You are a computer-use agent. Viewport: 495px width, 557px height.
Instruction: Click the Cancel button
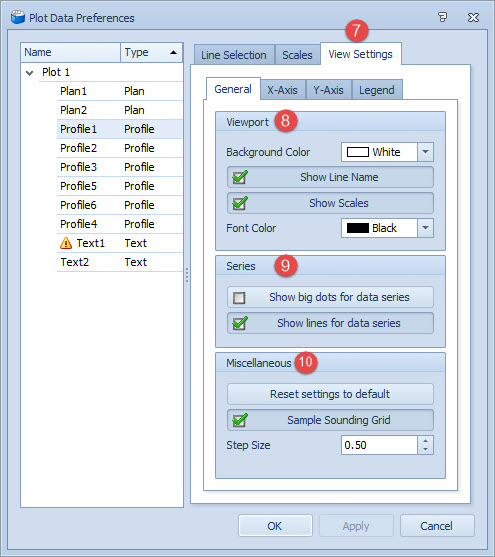(437, 525)
